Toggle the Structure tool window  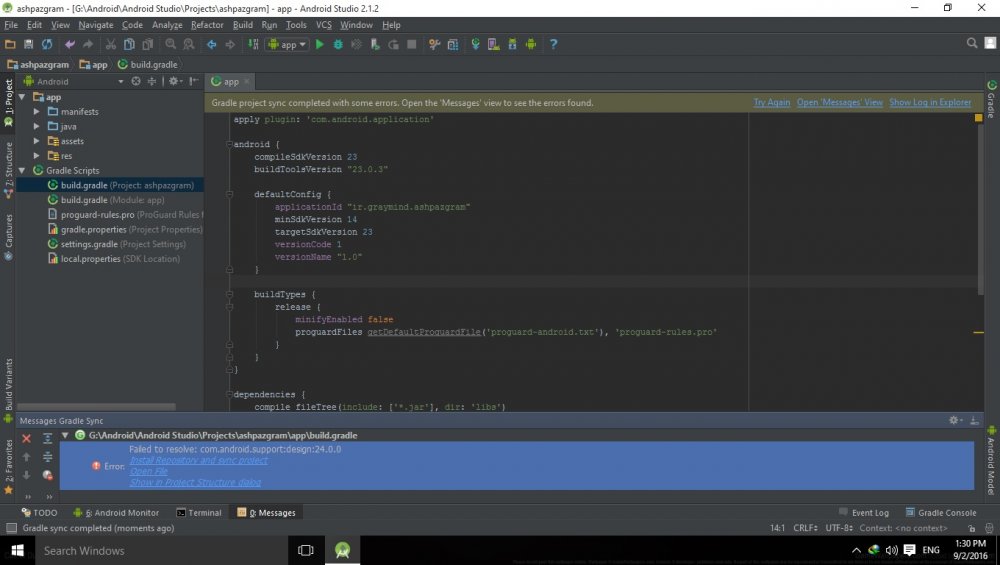[9, 166]
